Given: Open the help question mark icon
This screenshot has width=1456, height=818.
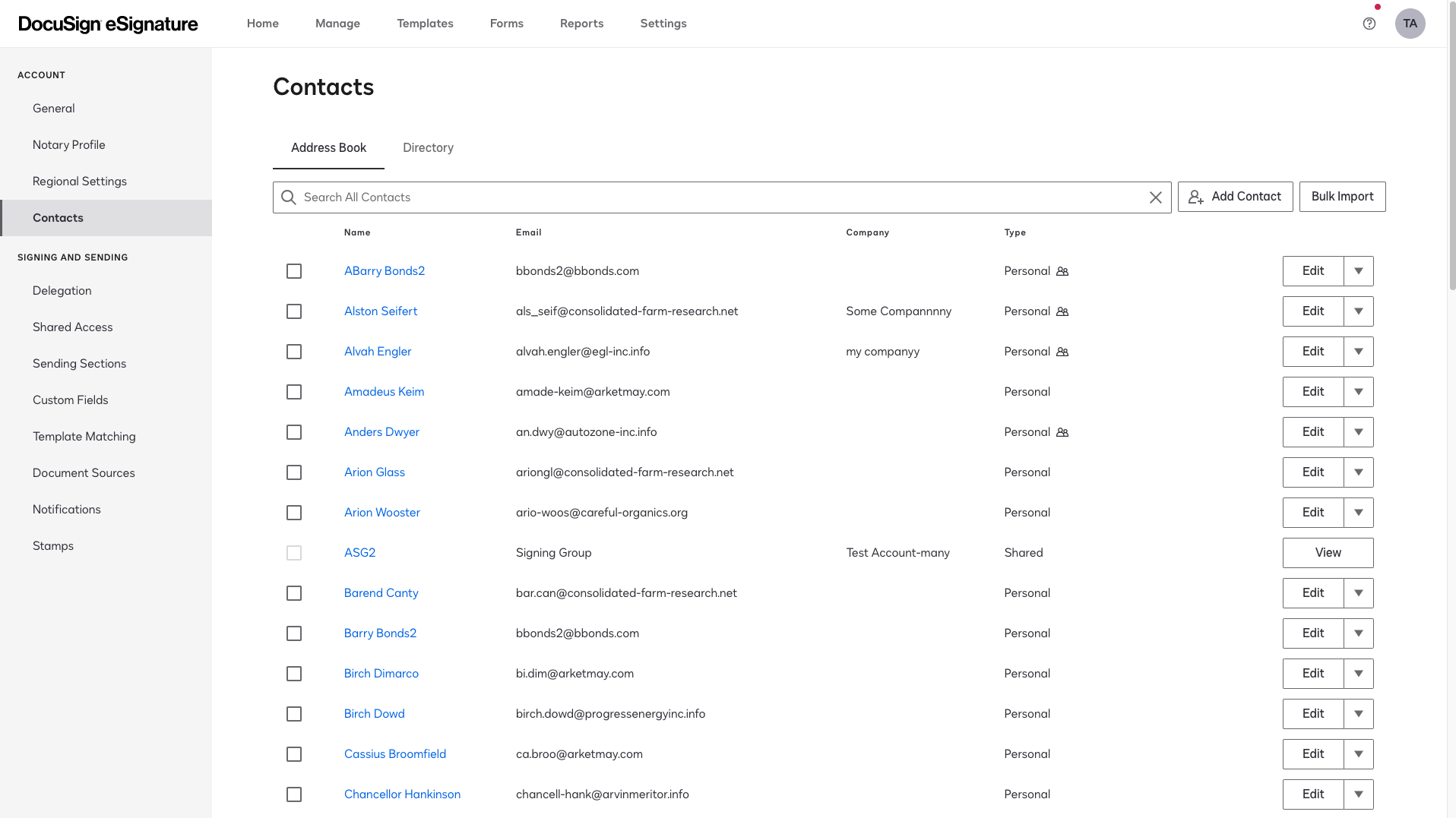Looking at the screenshot, I should point(1369,24).
